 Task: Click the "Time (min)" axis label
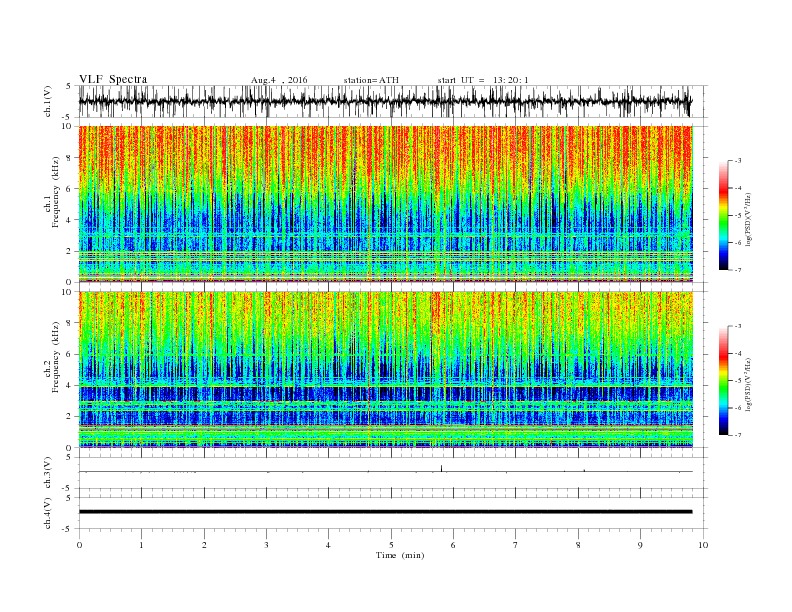tap(400, 555)
